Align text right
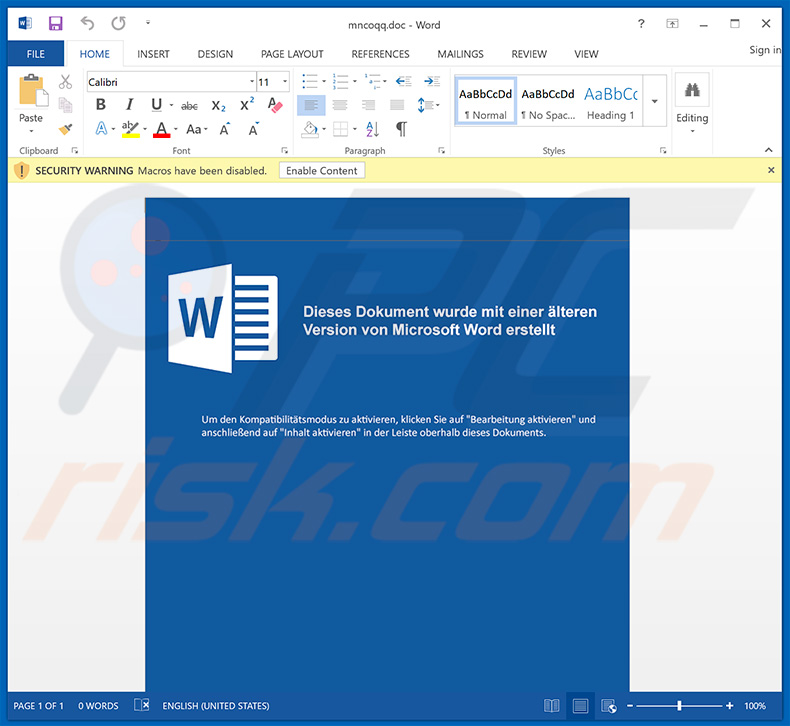This screenshot has height=726, width=790. tap(368, 105)
